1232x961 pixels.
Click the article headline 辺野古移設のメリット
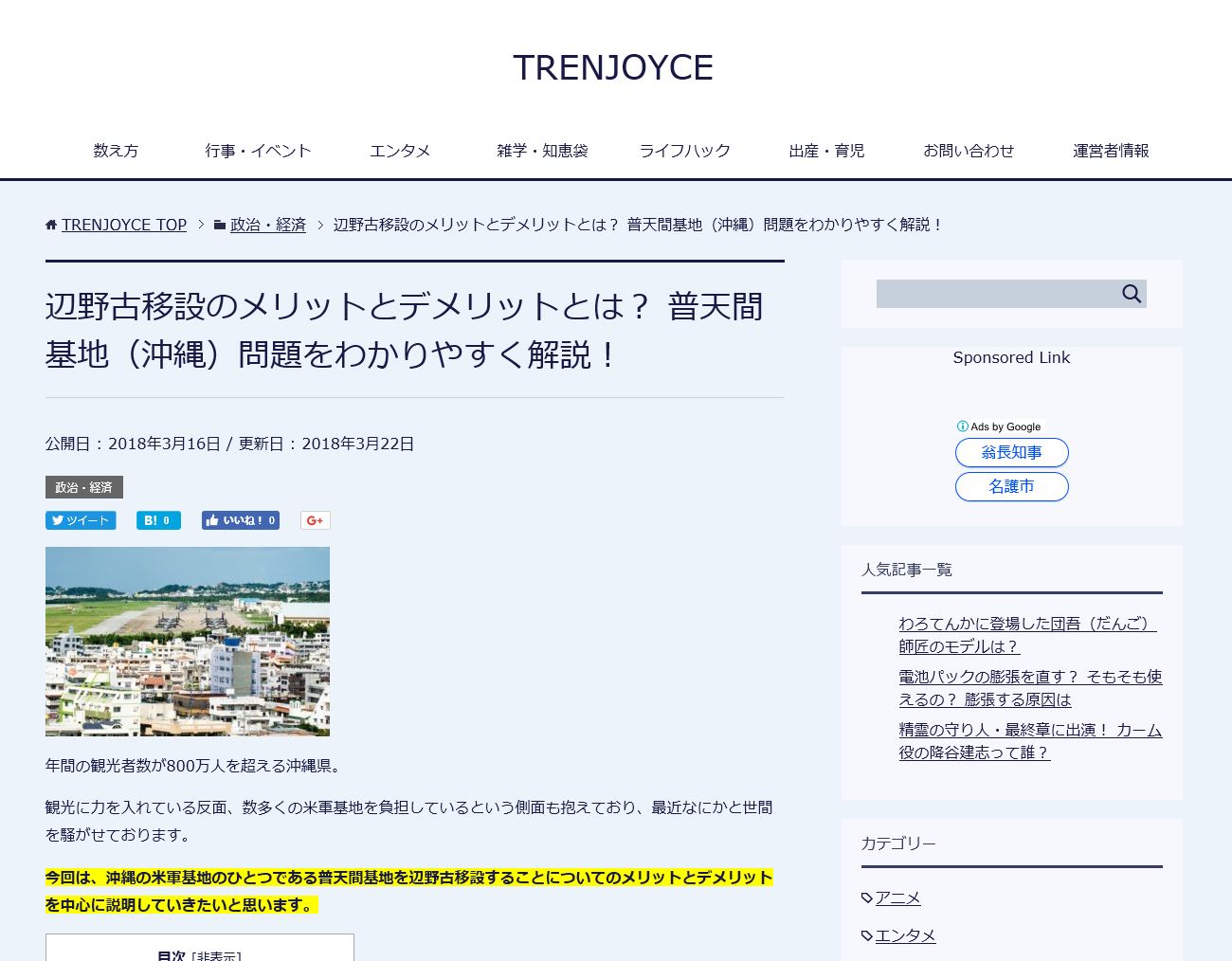pyautogui.click(x=405, y=330)
